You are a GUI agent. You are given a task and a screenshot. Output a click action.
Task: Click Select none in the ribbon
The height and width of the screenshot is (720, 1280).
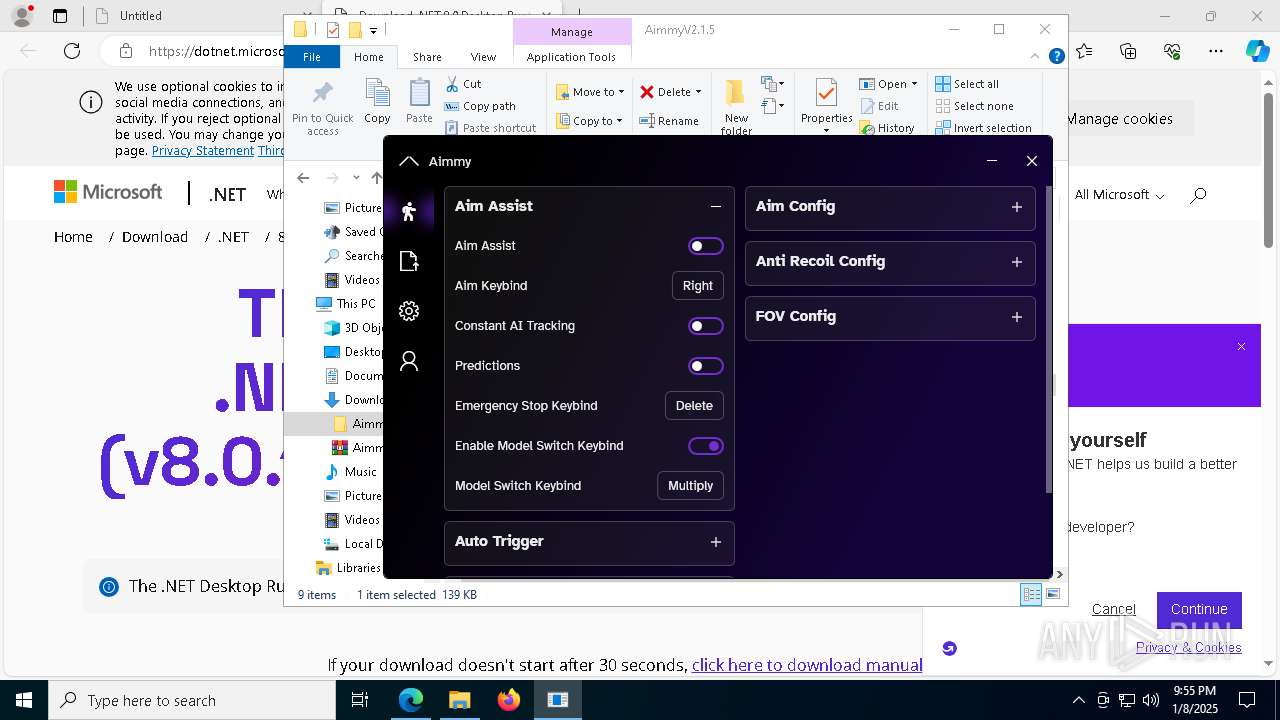pos(974,106)
